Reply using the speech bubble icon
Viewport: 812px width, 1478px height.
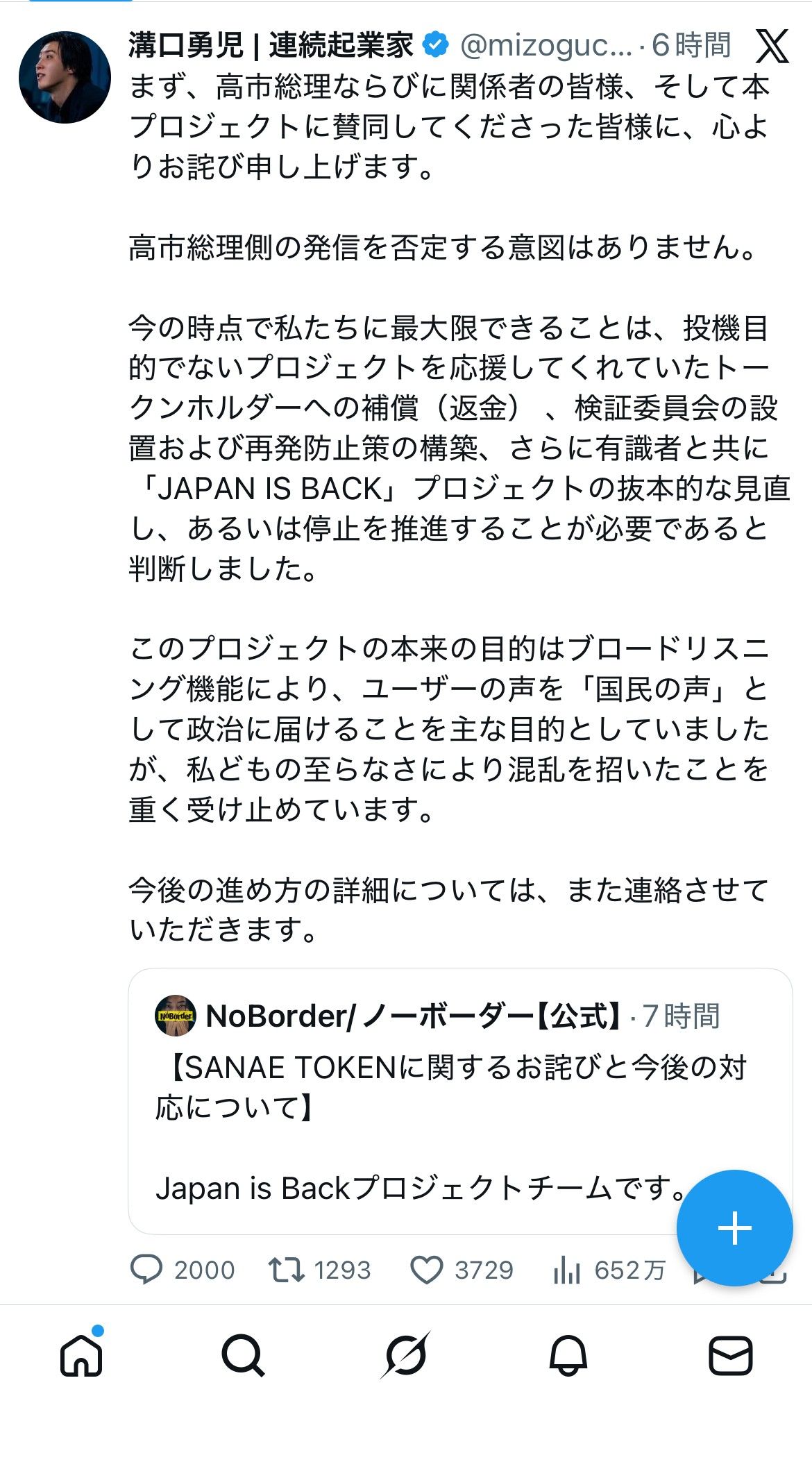tap(147, 1270)
